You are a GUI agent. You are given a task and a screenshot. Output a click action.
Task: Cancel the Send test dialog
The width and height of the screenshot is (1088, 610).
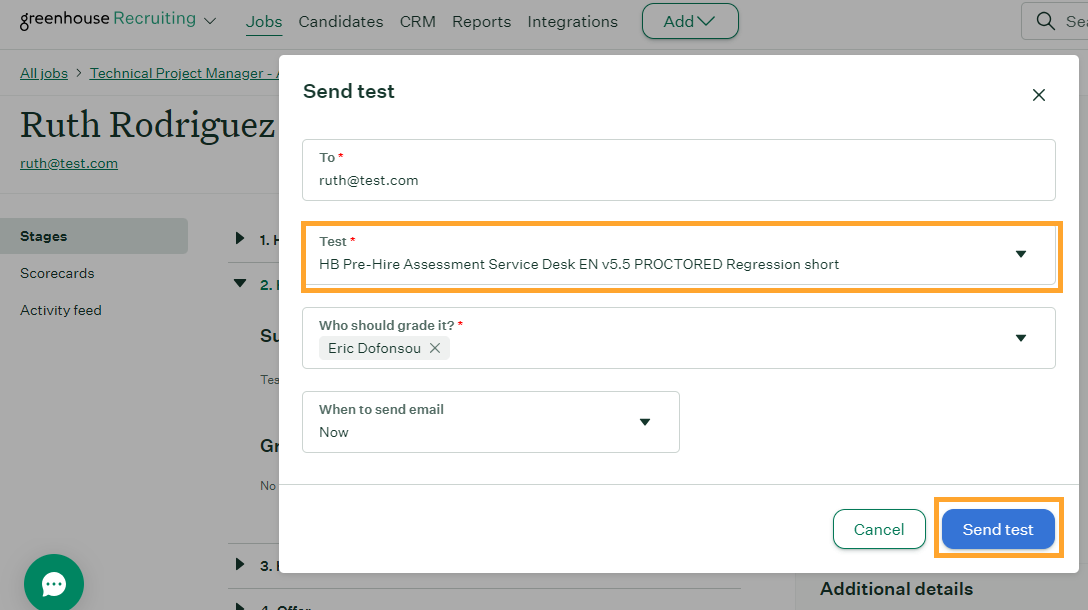tap(878, 529)
